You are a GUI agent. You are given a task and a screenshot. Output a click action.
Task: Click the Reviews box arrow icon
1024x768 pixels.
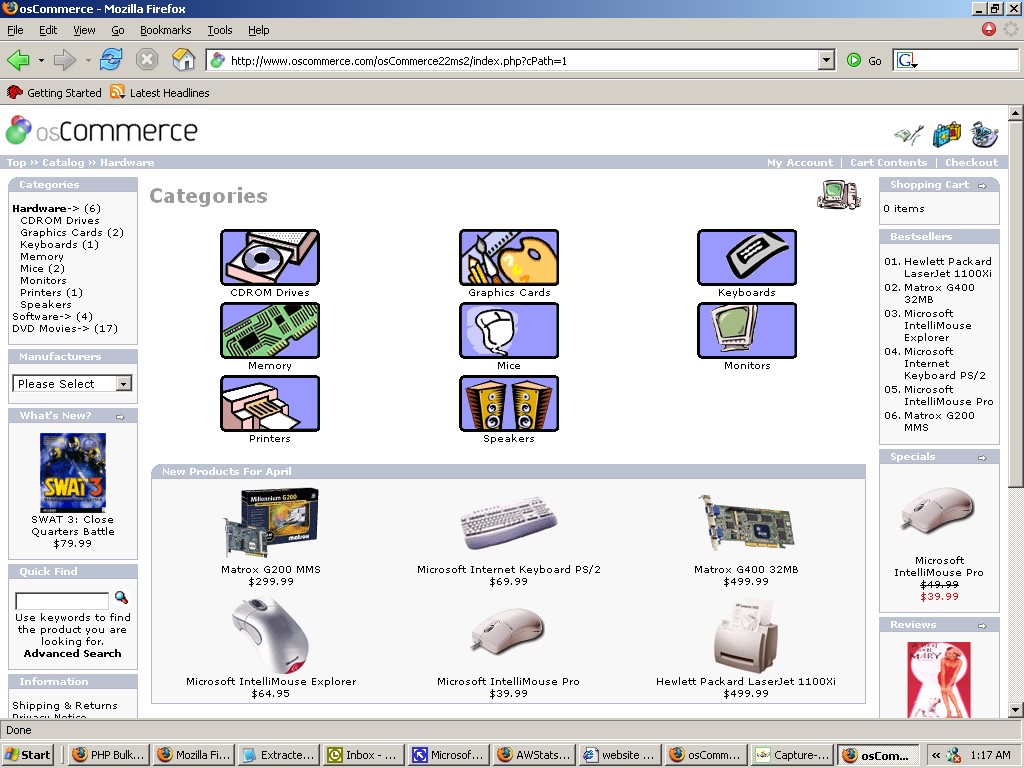click(x=982, y=626)
